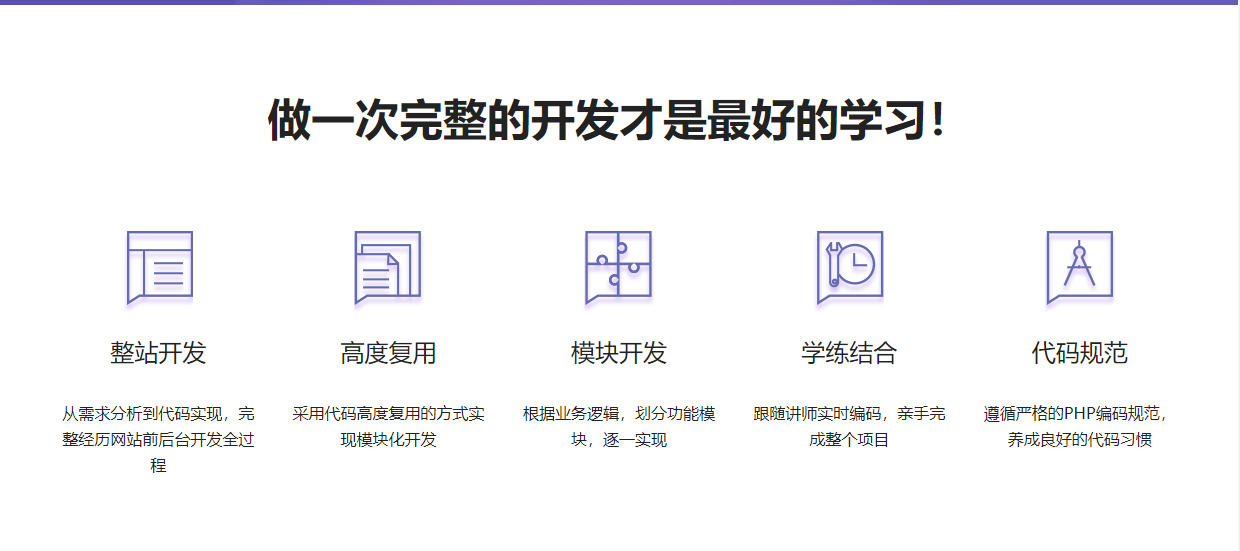Viewport: 1240px width, 551px height.
Task: Select the 整站开发 heading
Action: [x=158, y=353]
